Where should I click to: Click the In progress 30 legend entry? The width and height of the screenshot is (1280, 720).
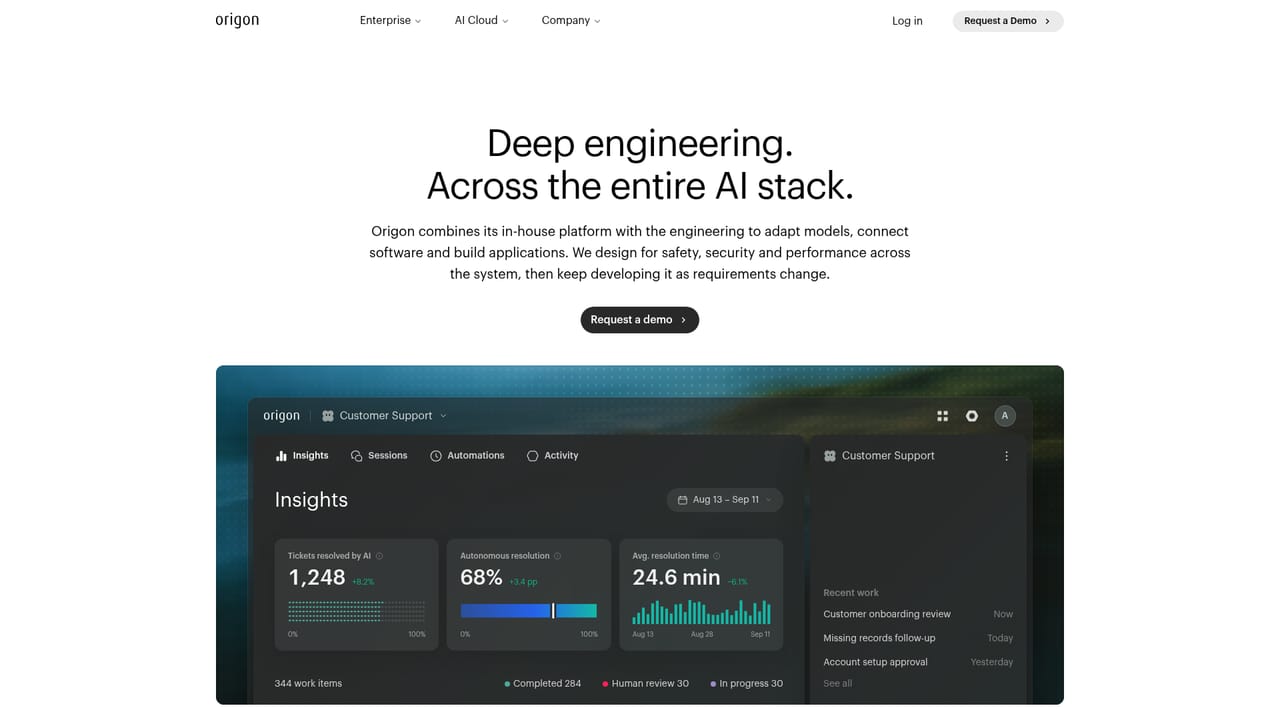[x=746, y=684]
